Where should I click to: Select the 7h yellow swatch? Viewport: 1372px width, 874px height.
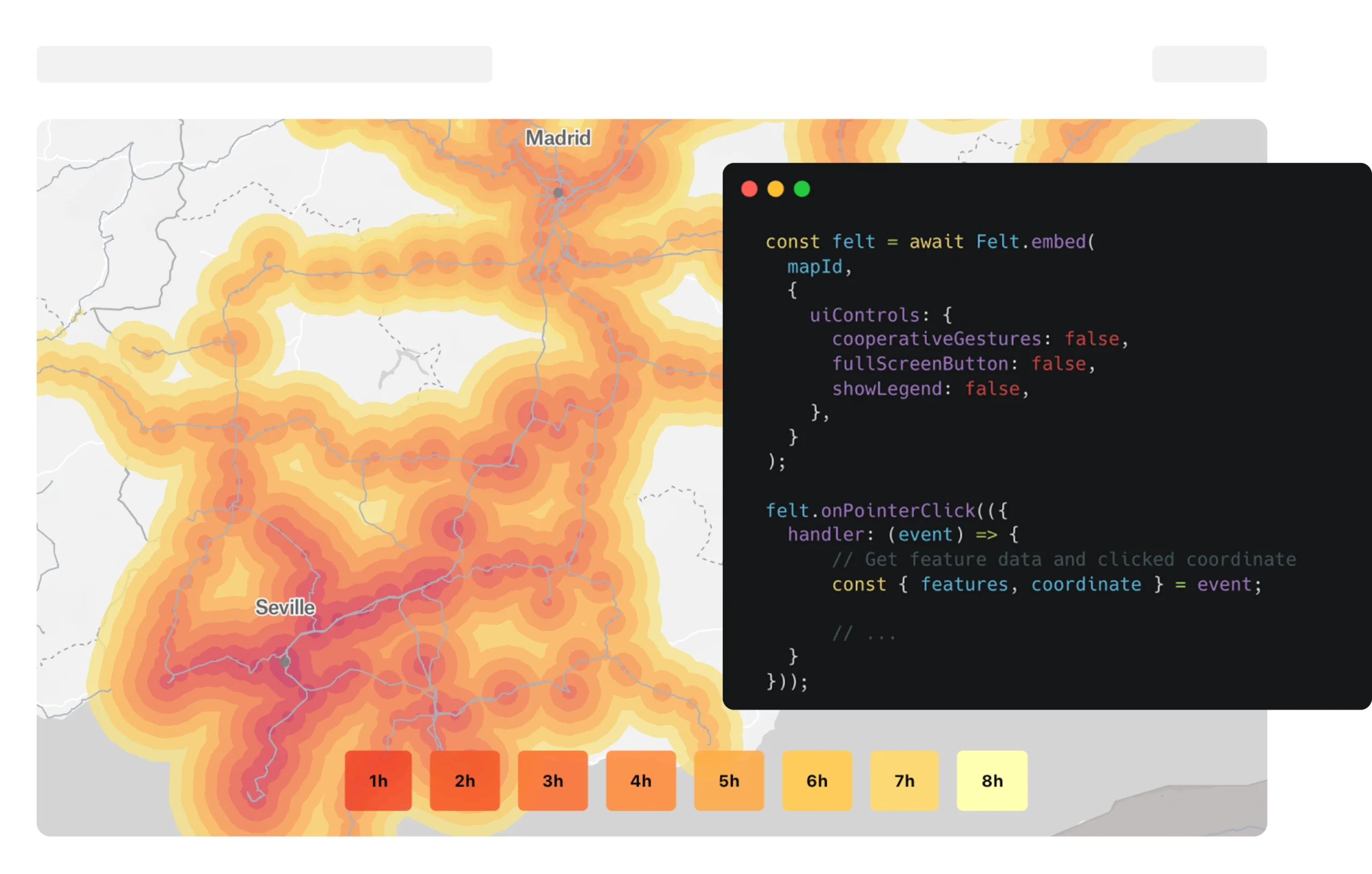[x=904, y=780]
